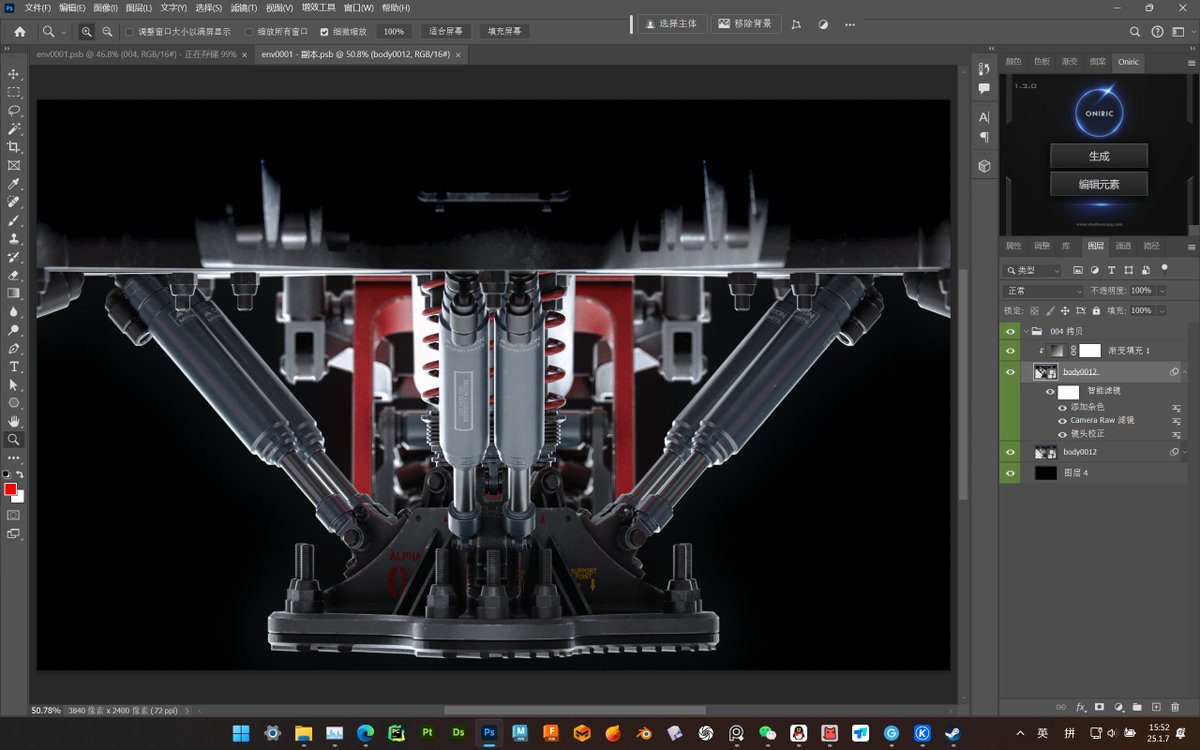The height and width of the screenshot is (750, 1200).
Task: Enable the 缩放所有窗口 checkbox
Action: click(249, 32)
